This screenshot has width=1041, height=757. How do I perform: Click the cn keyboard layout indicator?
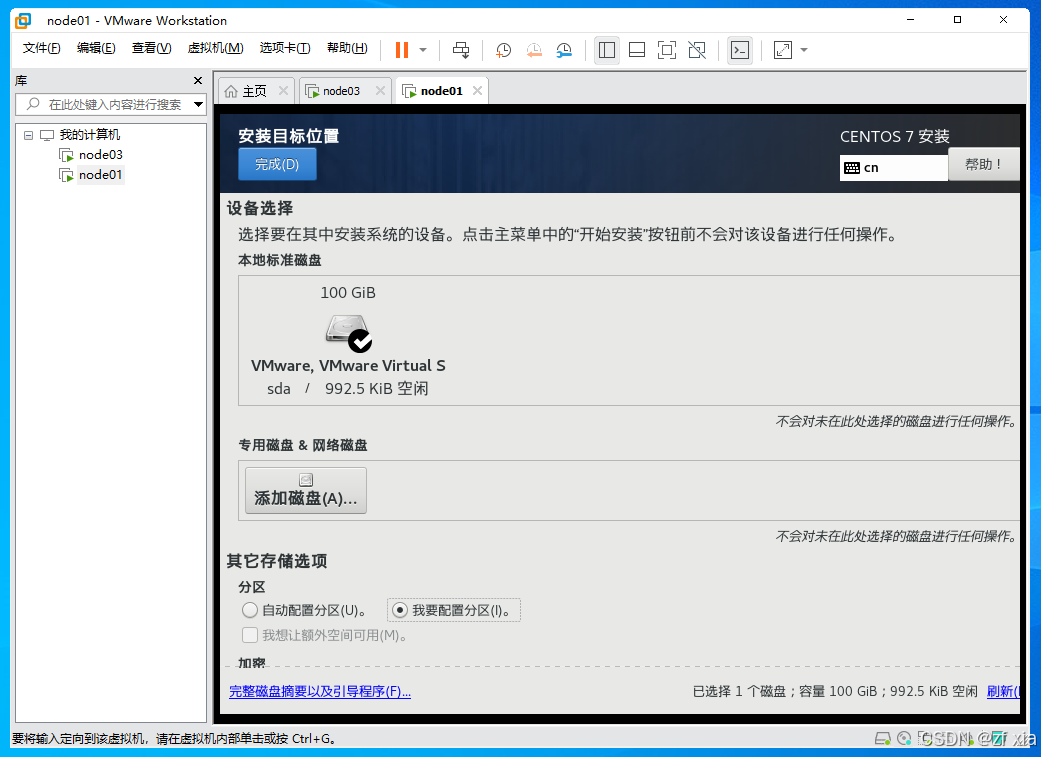(894, 168)
